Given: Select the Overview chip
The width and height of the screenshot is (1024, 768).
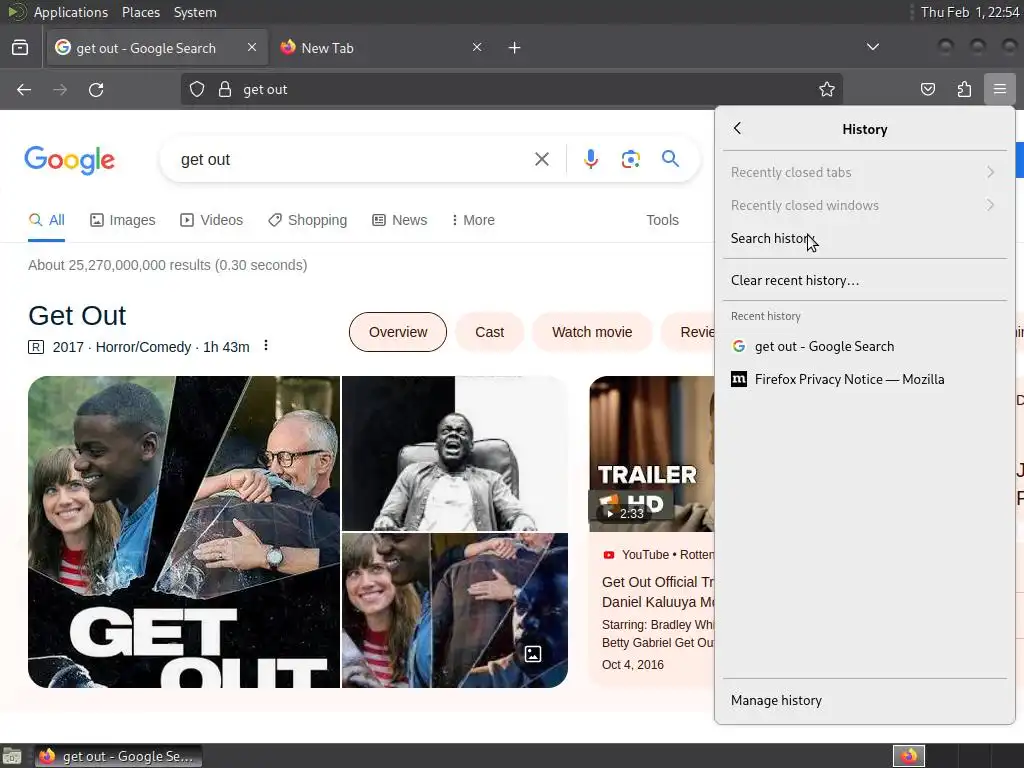Looking at the screenshot, I should [398, 332].
